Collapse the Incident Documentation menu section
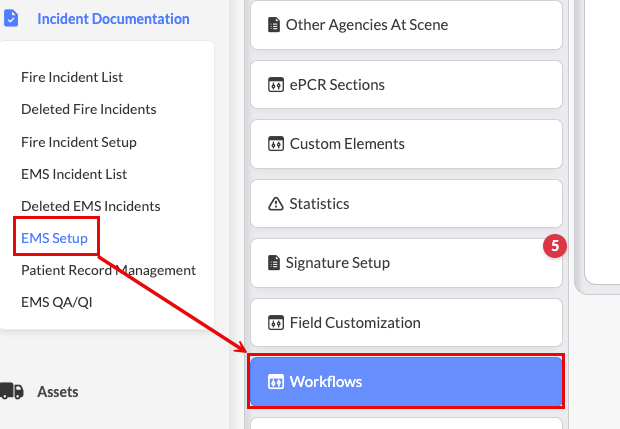 click(112, 18)
